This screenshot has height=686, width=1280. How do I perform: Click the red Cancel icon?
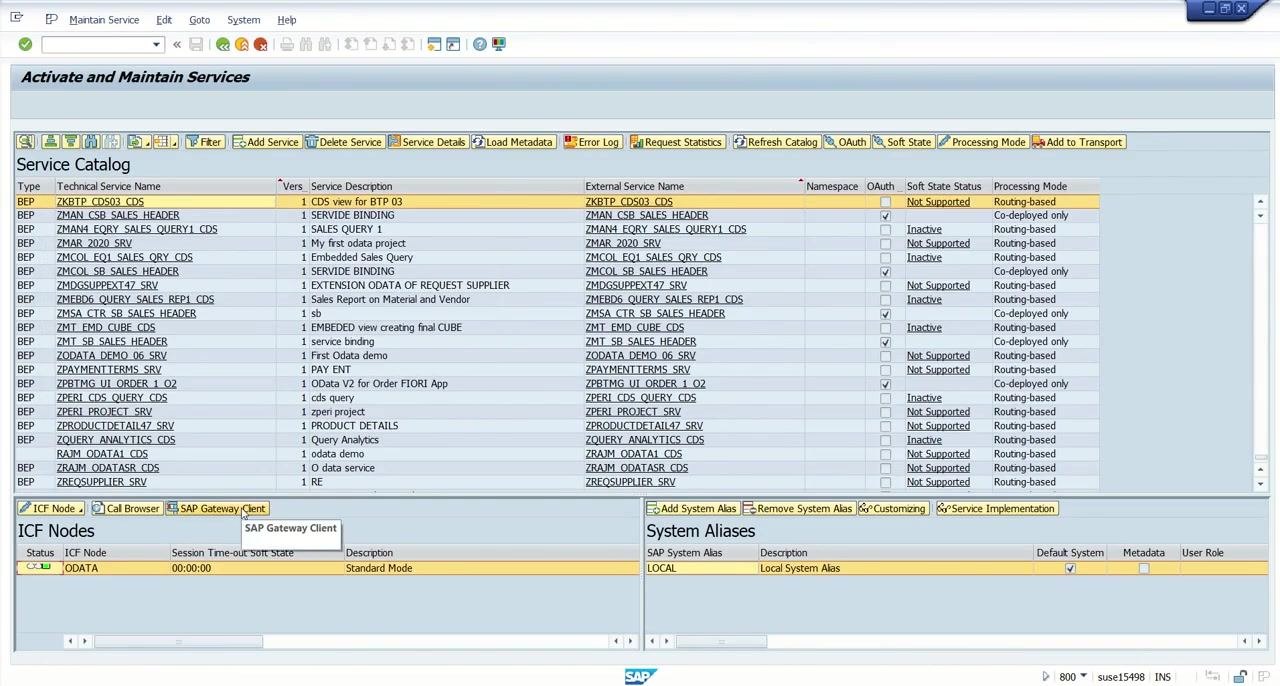click(260, 44)
